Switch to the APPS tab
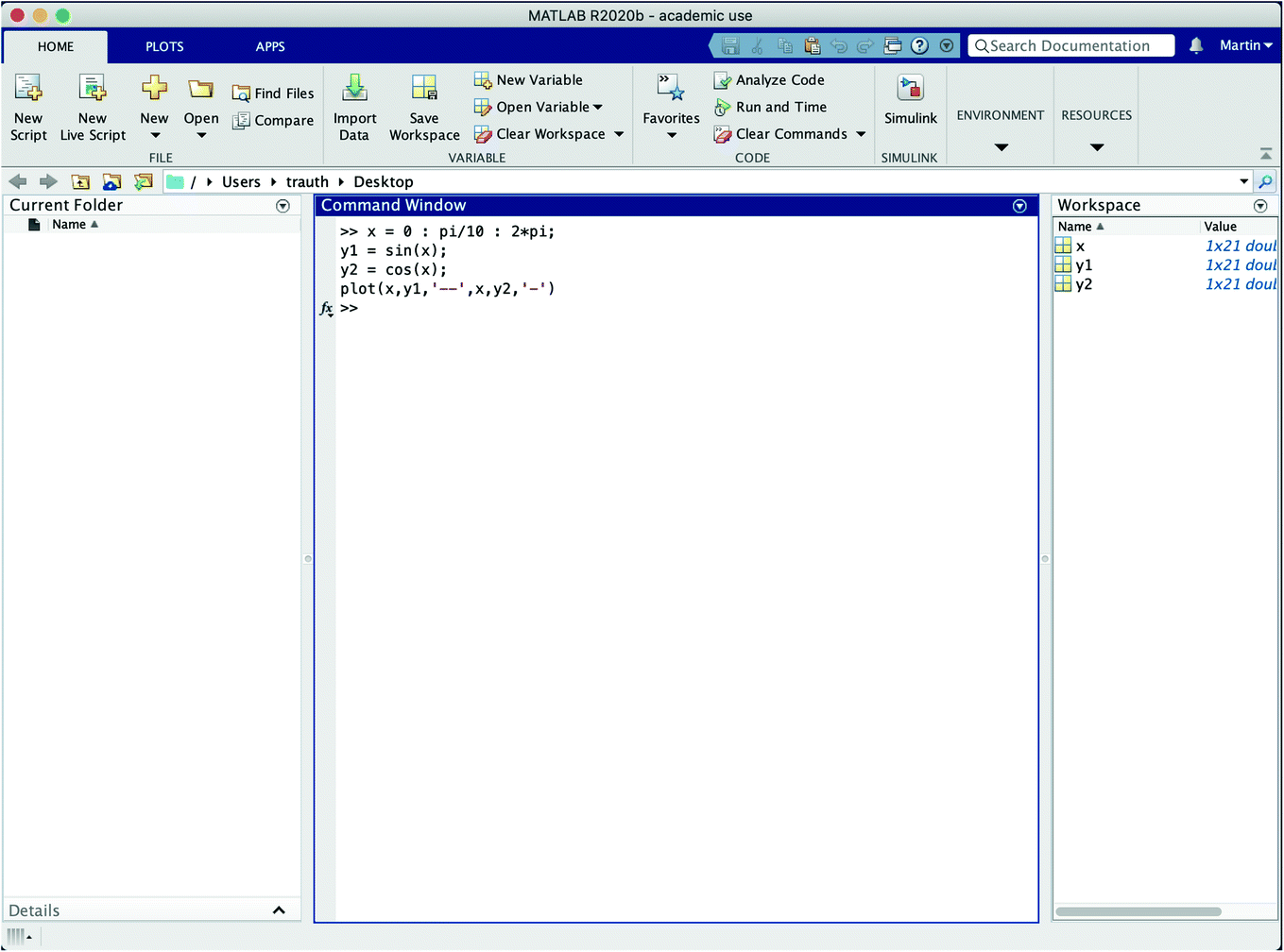 [x=270, y=46]
